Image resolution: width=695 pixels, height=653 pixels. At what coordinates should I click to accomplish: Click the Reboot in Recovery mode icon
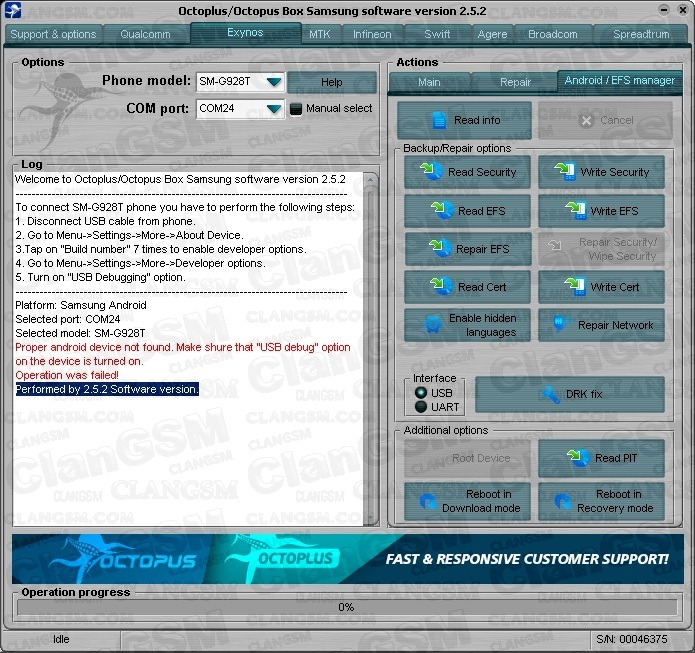pyautogui.click(x=563, y=501)
